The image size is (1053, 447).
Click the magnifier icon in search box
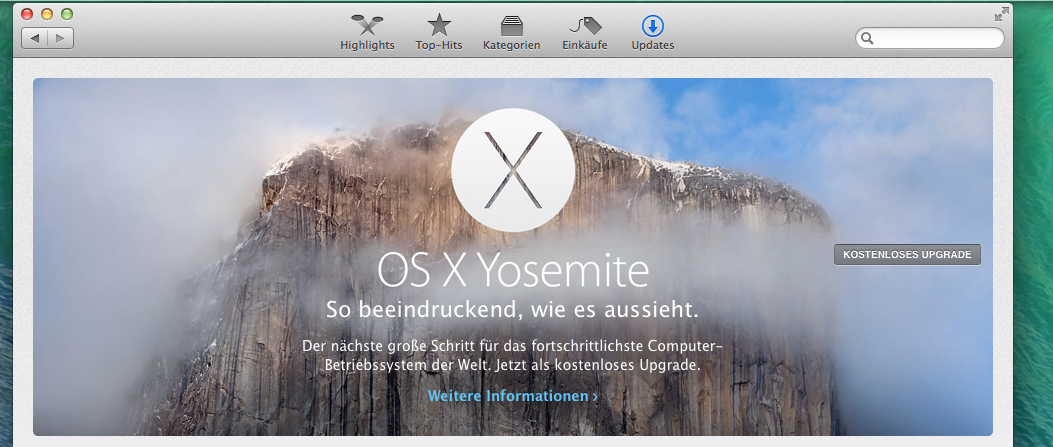coord(867,38)
